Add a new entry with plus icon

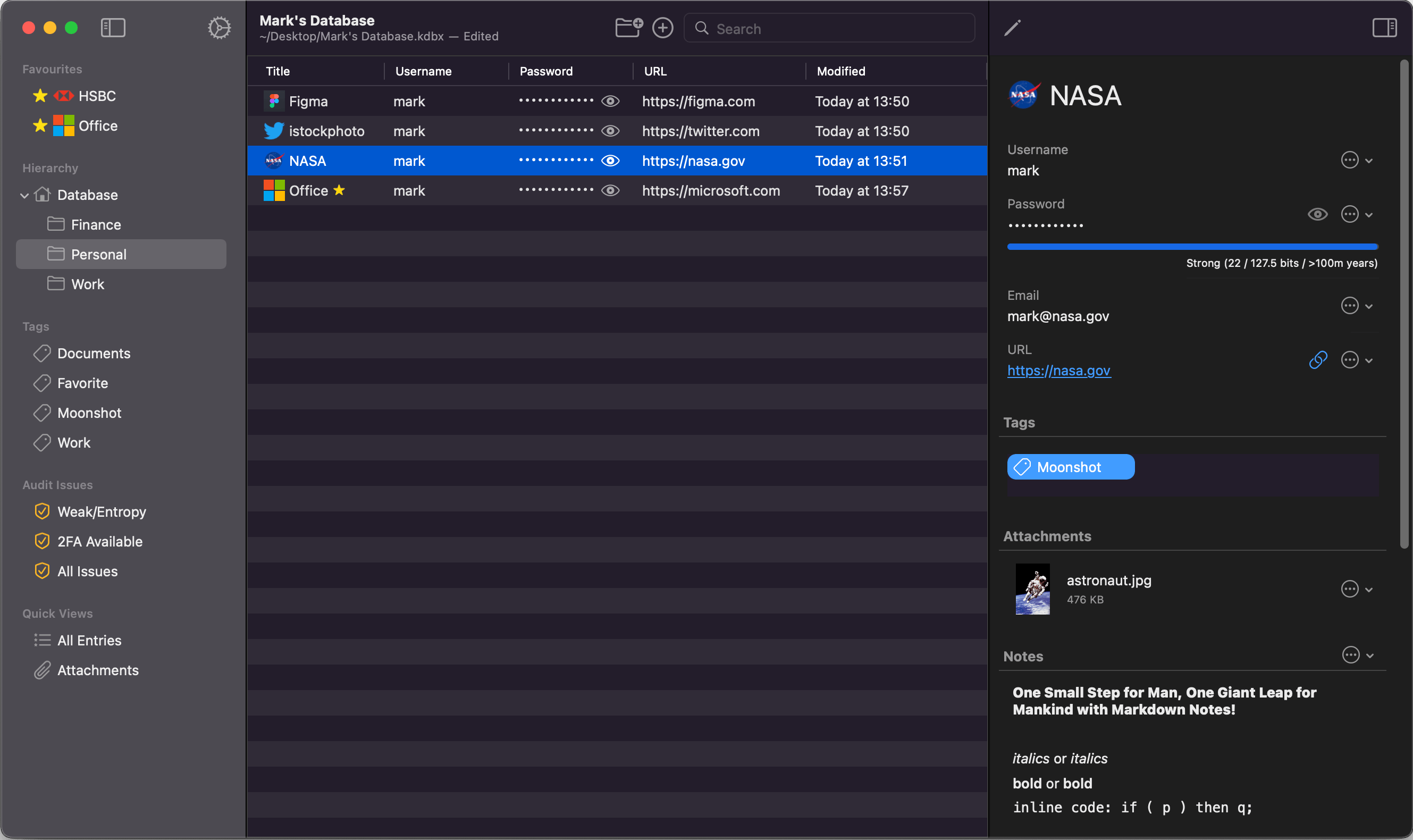pyautogui.click(x=663, y=28)
